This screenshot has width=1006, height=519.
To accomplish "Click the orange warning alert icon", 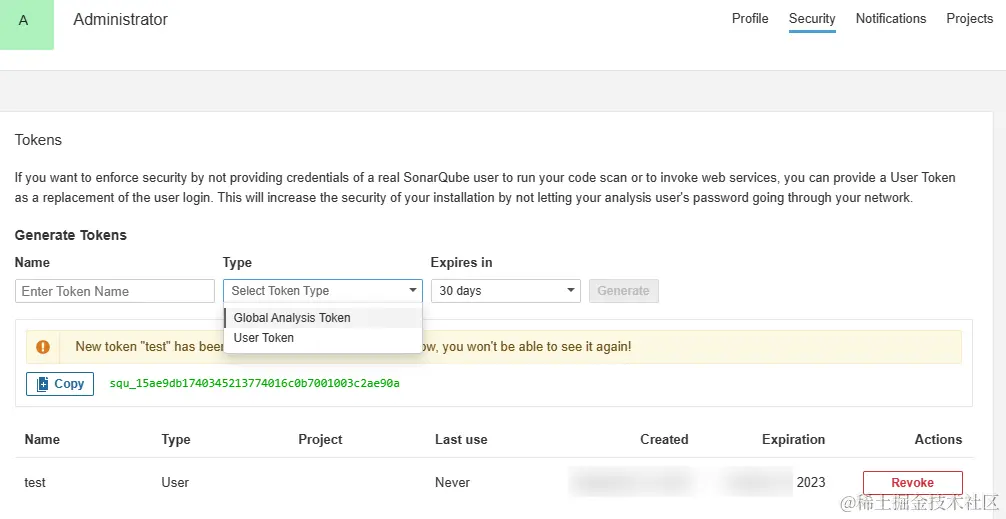I will pyautogui.click(x=43, y=347).
